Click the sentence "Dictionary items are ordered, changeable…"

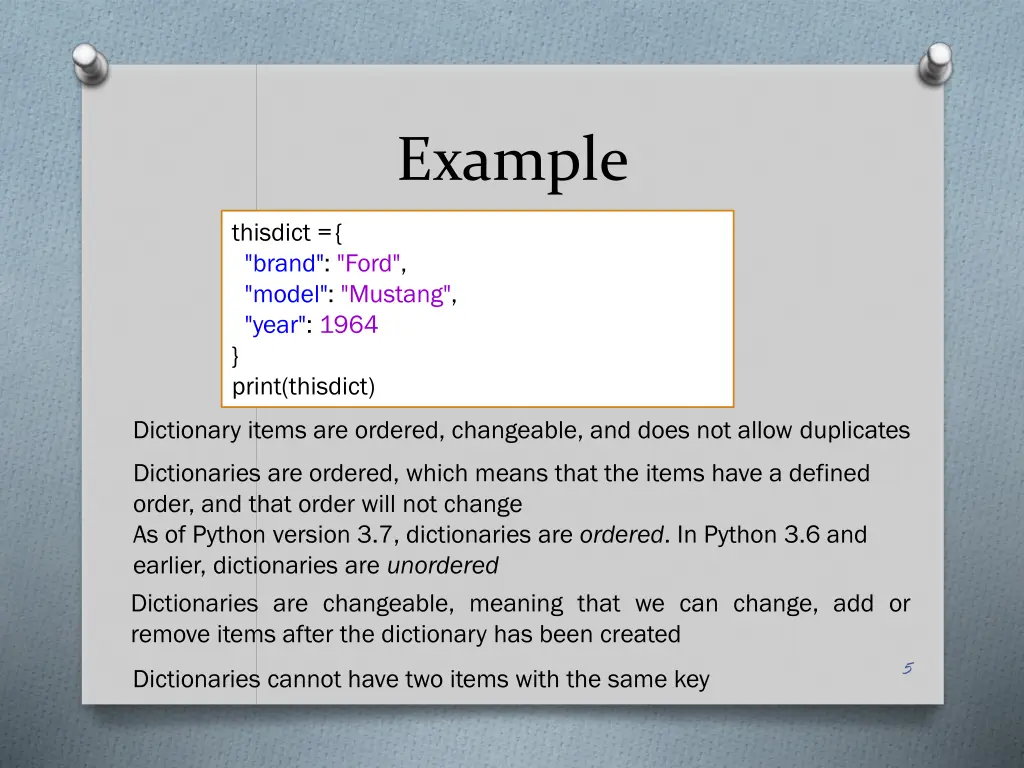click(521, 430)
